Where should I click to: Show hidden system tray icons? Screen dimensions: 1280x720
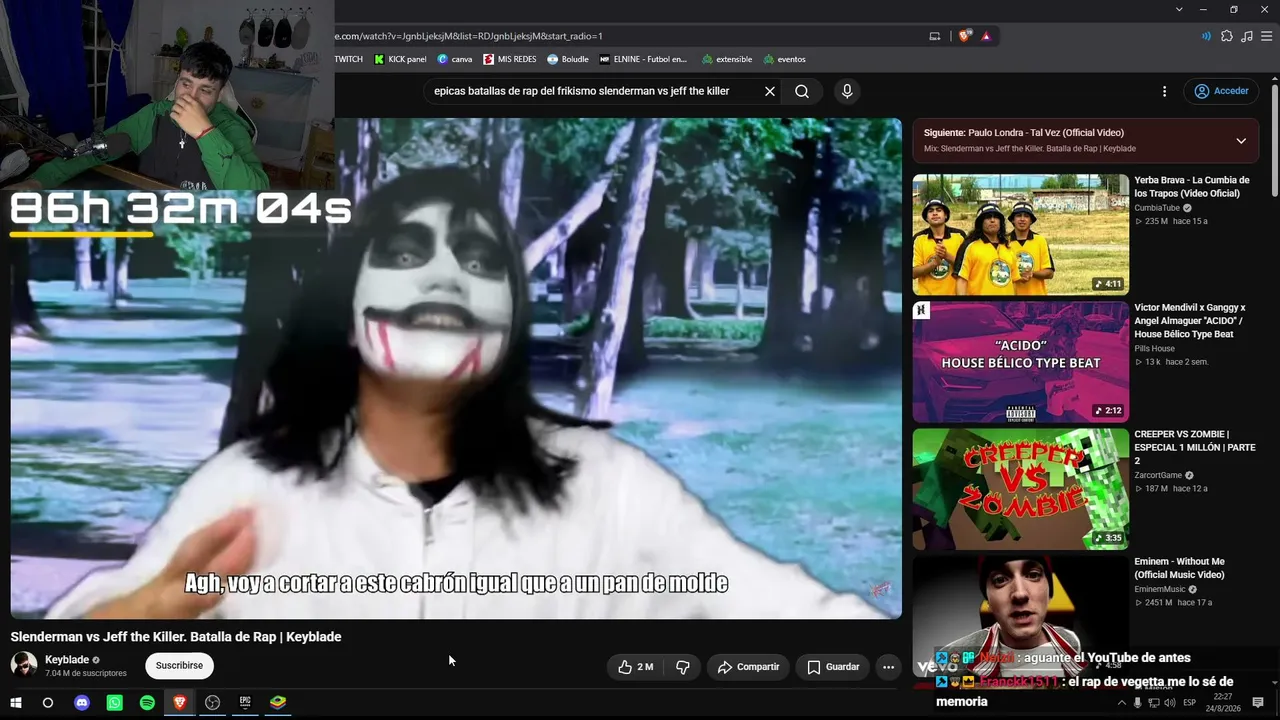click(x=1121, y=703)
